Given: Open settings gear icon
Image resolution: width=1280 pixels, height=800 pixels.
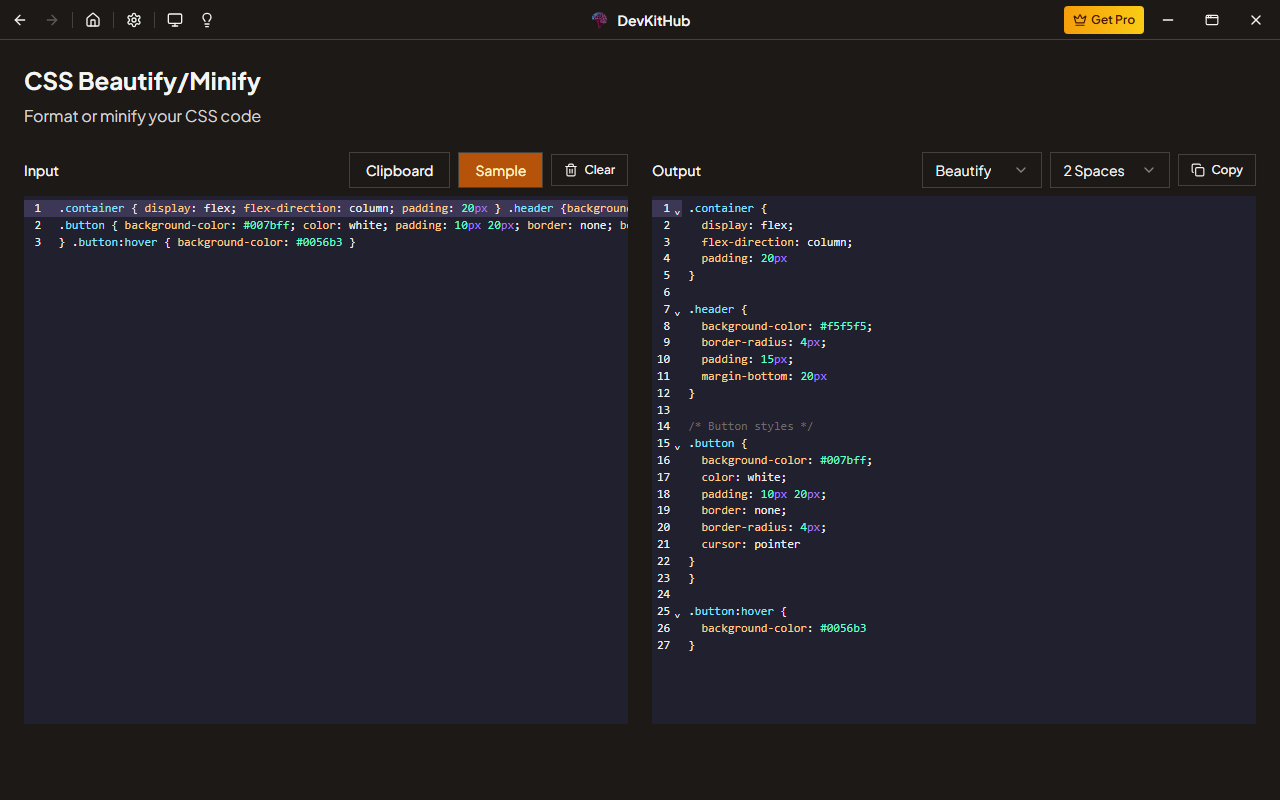Looking at the screenshot, I should coord(134,20).
